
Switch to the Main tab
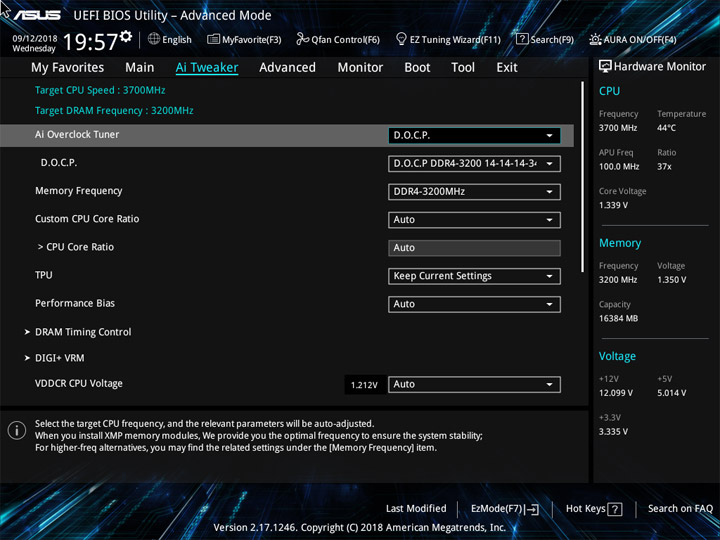[x=140, y=68]
